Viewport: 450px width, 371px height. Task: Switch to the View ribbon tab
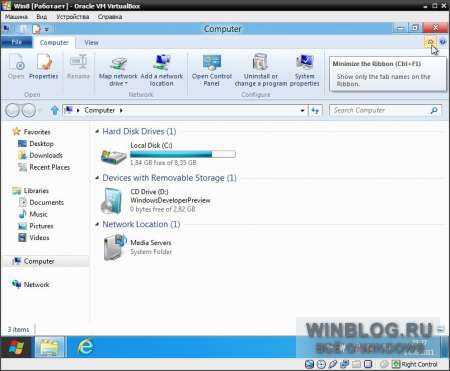tap(91, 43)
